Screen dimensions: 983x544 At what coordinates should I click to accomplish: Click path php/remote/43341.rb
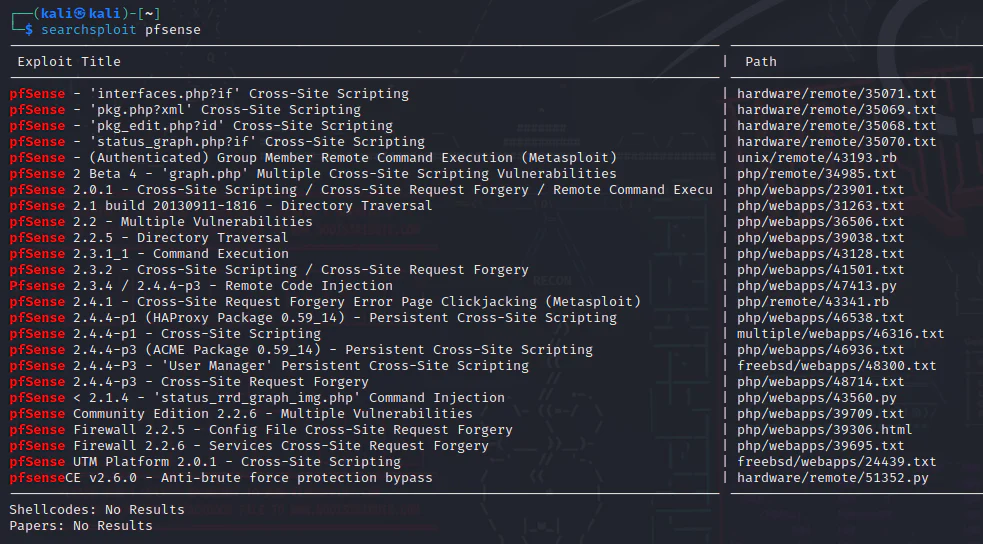pyautogui.click(x=812, y=301)
